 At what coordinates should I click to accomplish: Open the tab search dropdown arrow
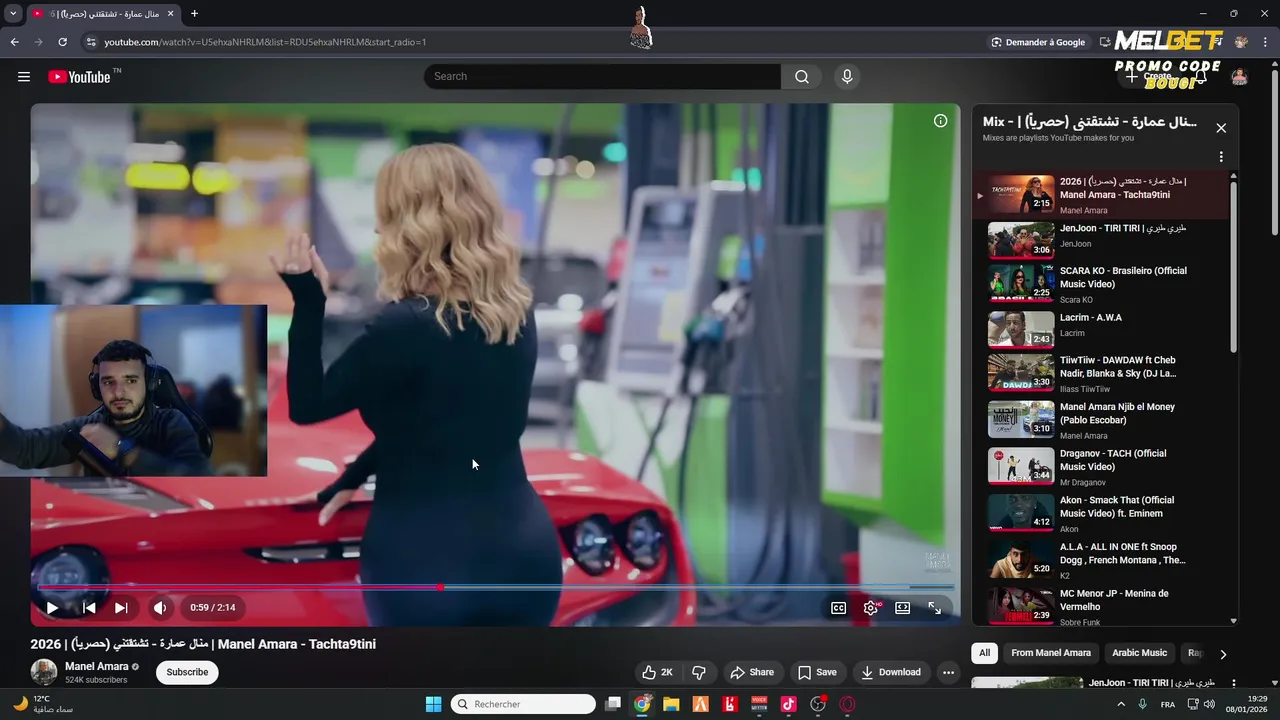(x=13, y=14)
